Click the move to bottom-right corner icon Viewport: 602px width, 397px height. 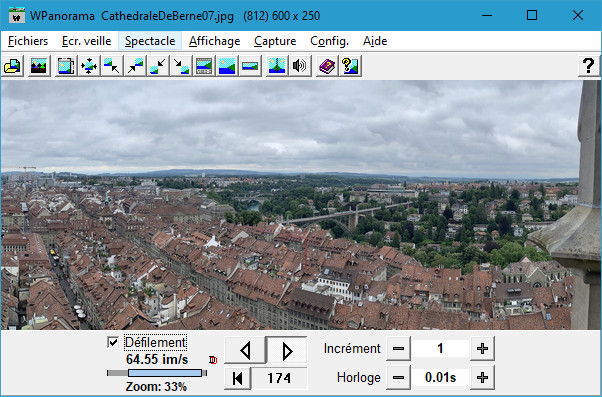click(x=181, y=66)
